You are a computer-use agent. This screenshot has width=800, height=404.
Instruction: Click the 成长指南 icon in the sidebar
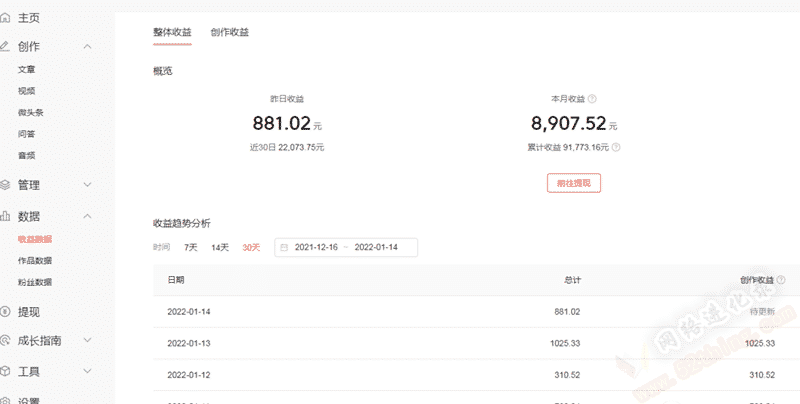point(6,341)
